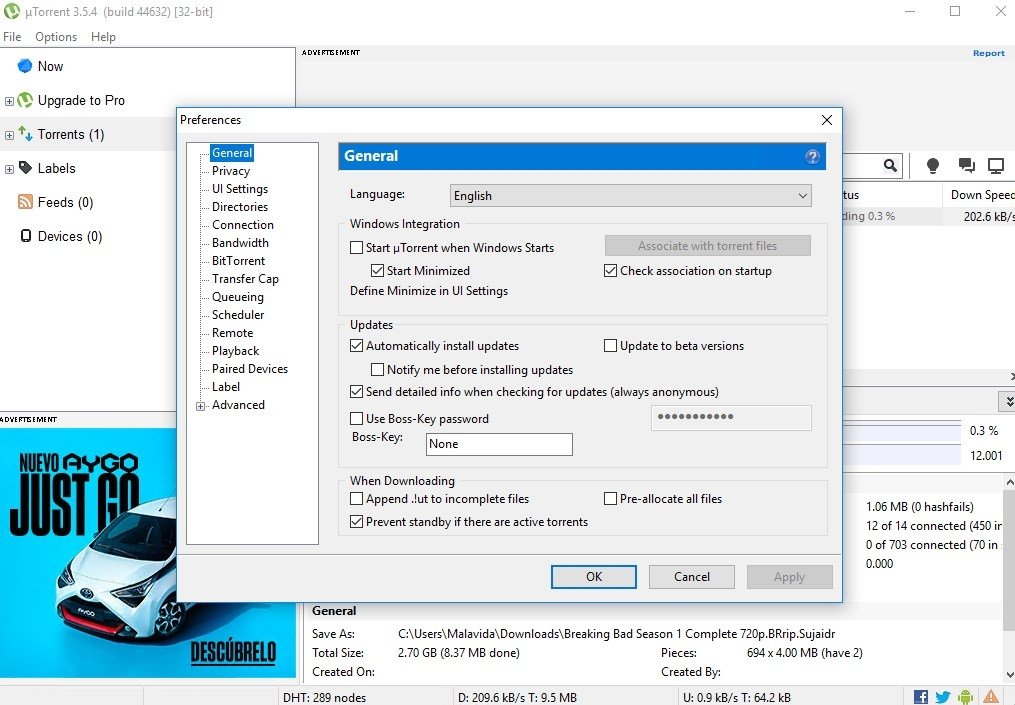Click the lightbulb icon in main toolbar
This screenshot has height=705, width=1015.
click(933, 166)
